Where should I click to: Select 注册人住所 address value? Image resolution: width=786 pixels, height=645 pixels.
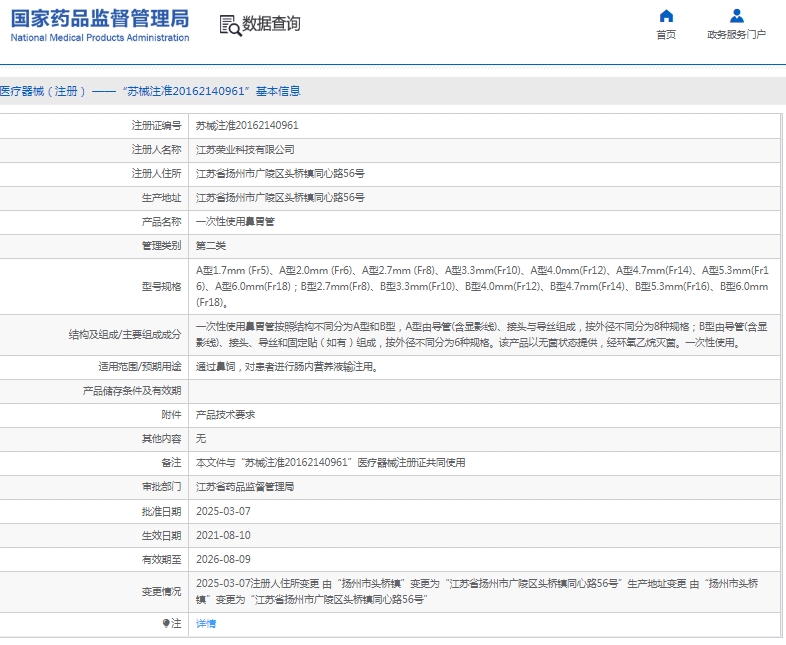tap(280, 173)
